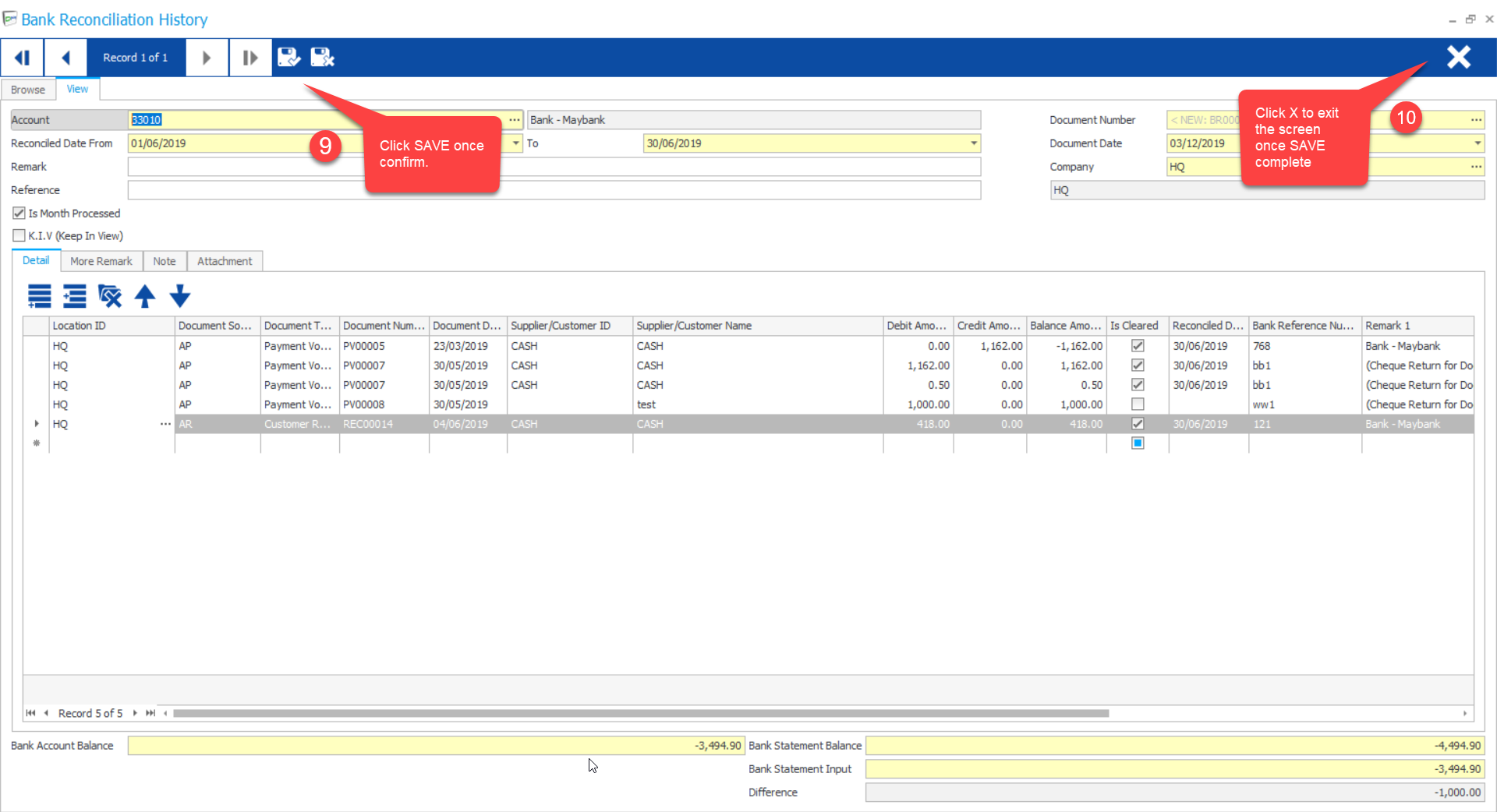Switch to the View tab

[77, 89]
